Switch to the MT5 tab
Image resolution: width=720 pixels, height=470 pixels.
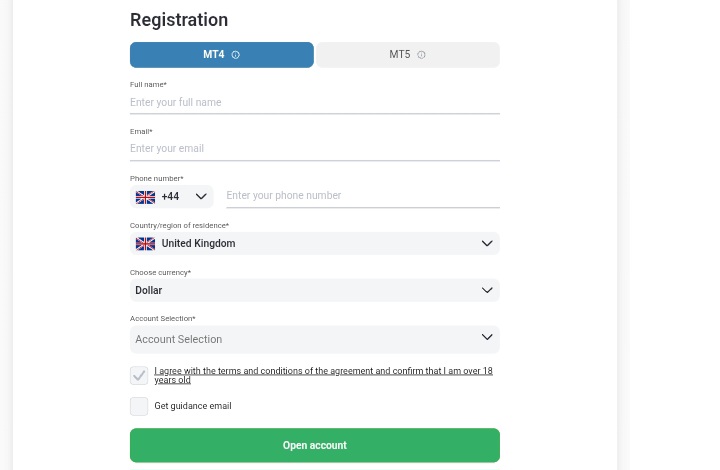408,55
